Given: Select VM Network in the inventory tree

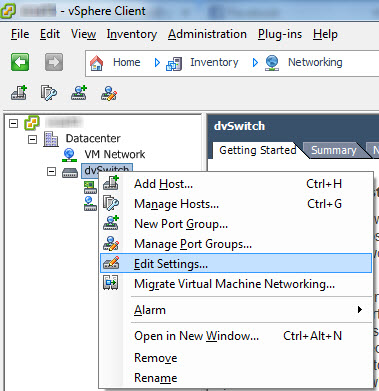Looking at the screenshot, I should click(115, 154).
